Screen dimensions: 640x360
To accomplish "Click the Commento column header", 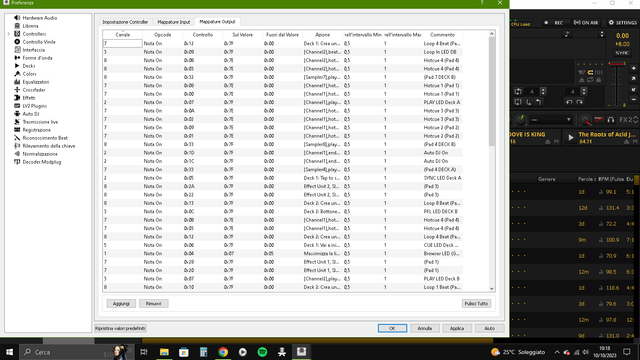I will 442,35.
